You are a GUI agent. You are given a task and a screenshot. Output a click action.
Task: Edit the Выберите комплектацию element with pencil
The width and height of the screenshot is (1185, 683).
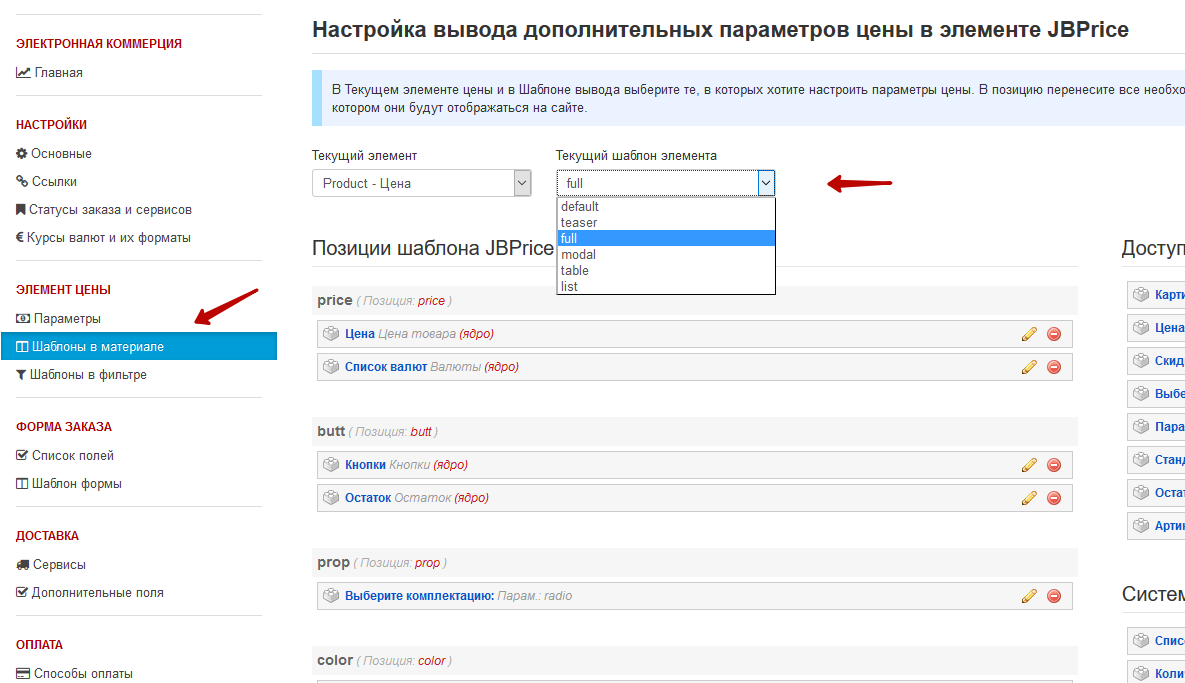[x=1029, y=596]
